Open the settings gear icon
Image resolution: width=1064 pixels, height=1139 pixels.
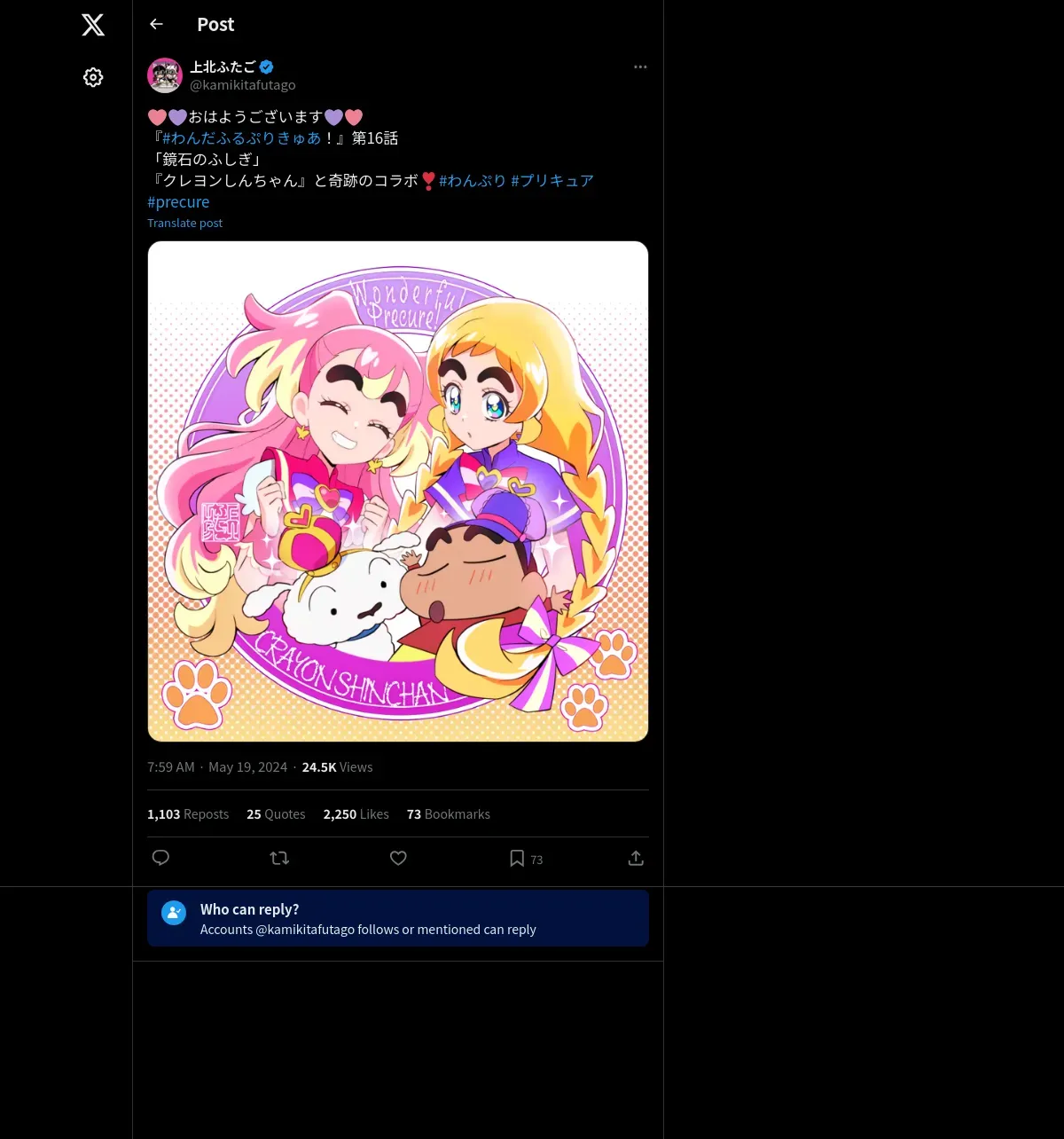93,77
